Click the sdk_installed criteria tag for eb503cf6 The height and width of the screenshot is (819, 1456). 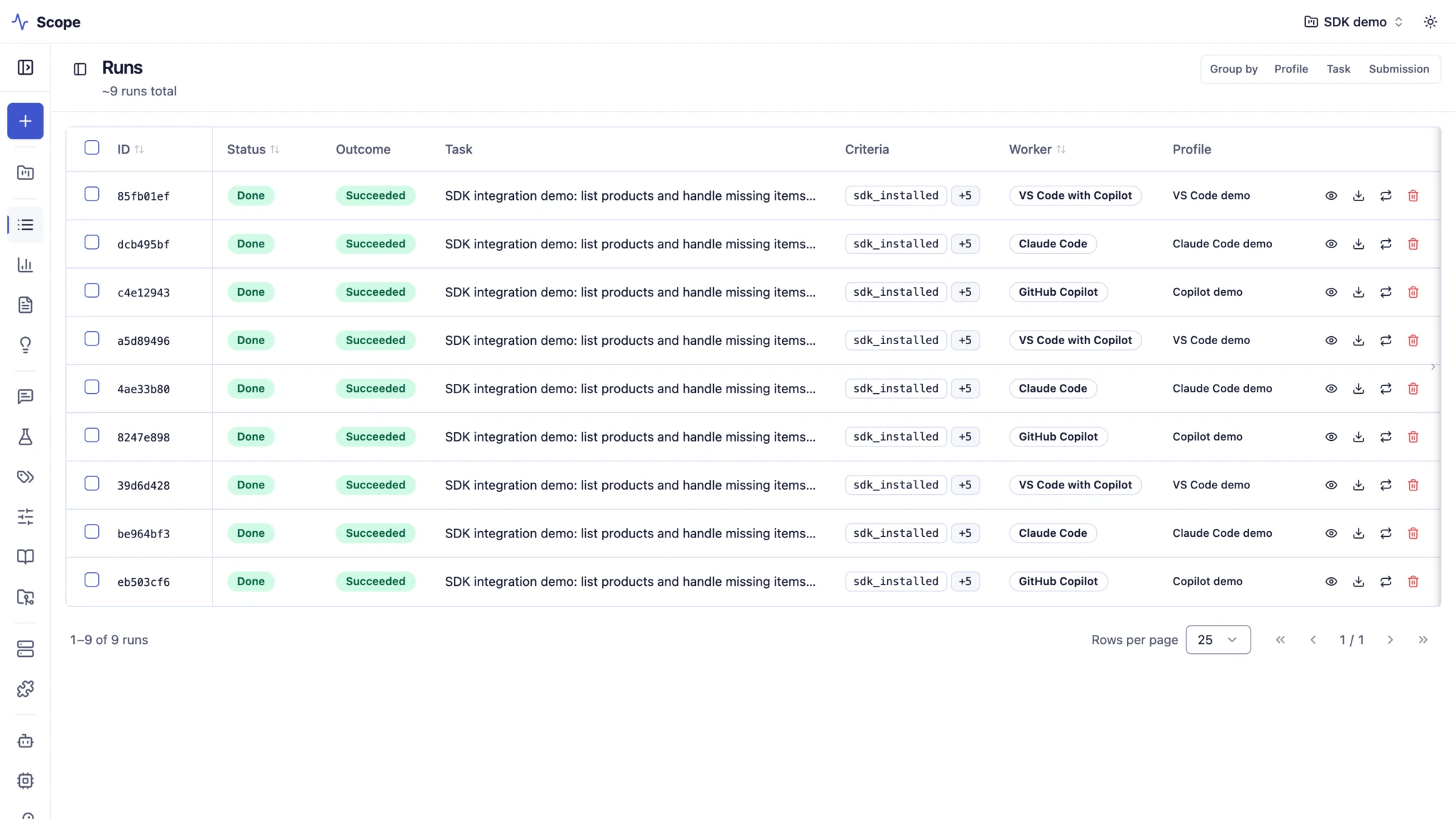point(896,582)
